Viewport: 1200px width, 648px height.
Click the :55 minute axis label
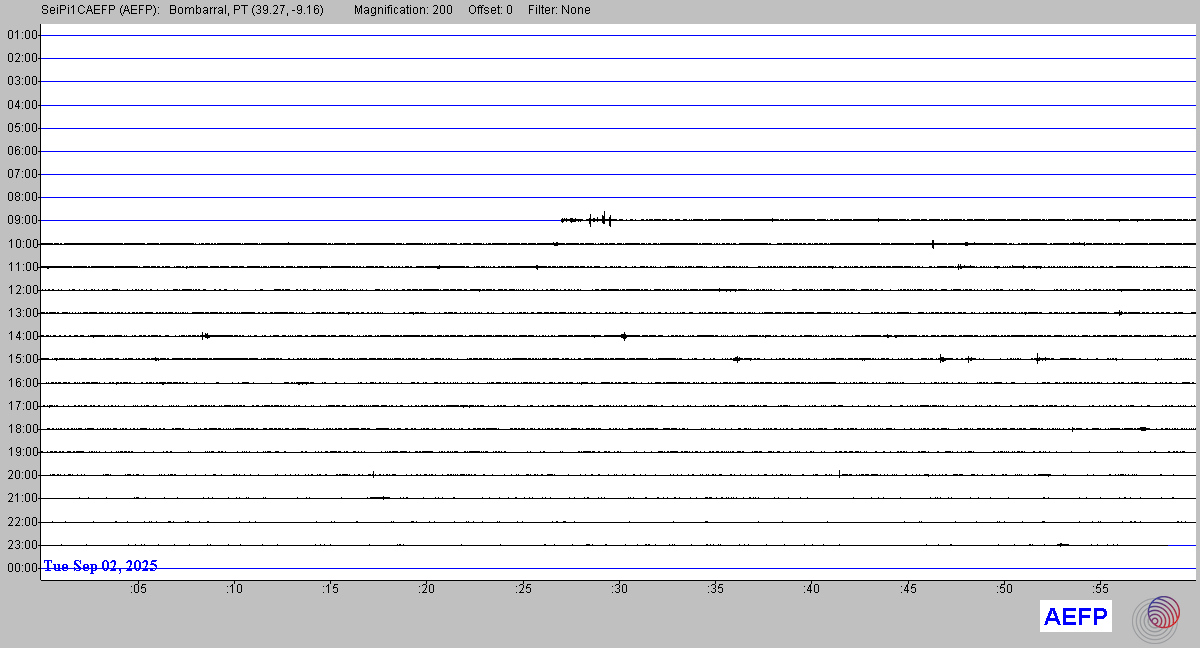point(1100,589)
